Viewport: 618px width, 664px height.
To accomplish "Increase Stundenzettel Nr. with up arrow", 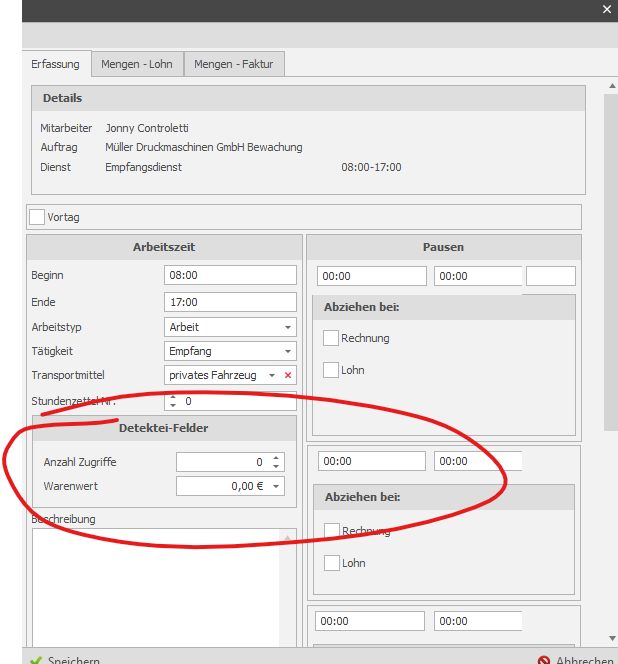I will [173, 398].
